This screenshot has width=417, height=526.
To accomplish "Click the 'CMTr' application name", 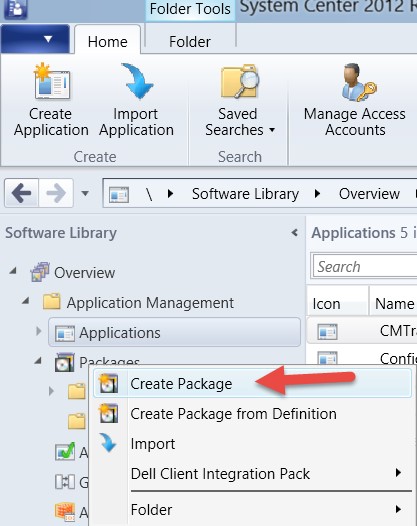I will (398, 330).
